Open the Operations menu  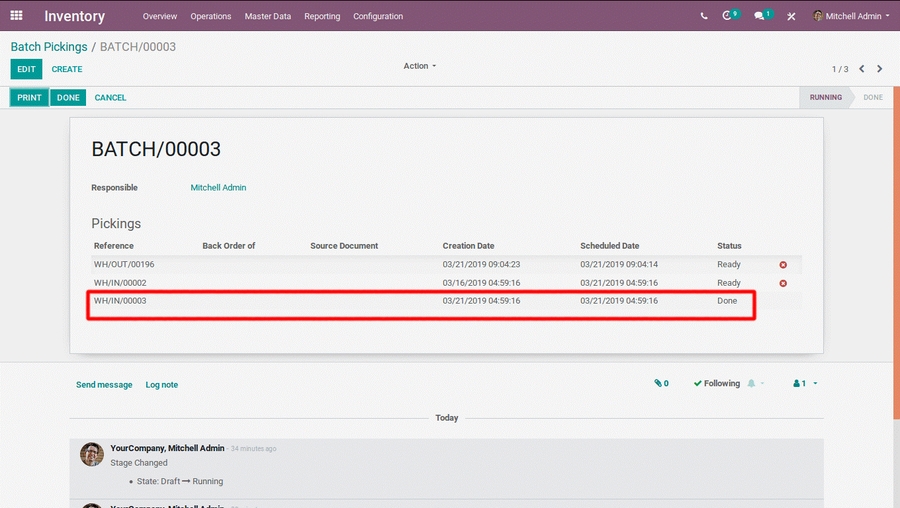tap(211, 16)
